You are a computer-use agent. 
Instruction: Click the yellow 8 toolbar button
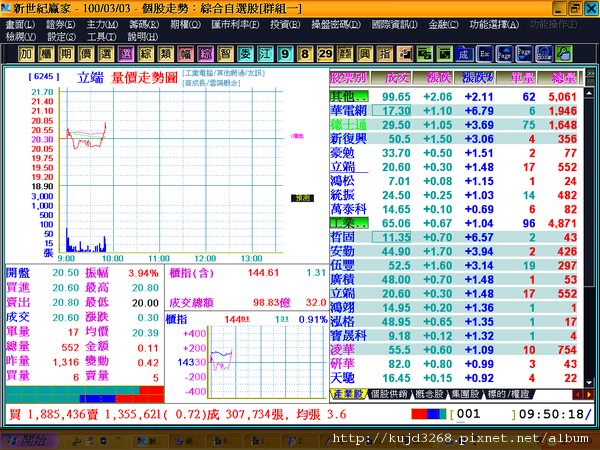click(305, 54)
